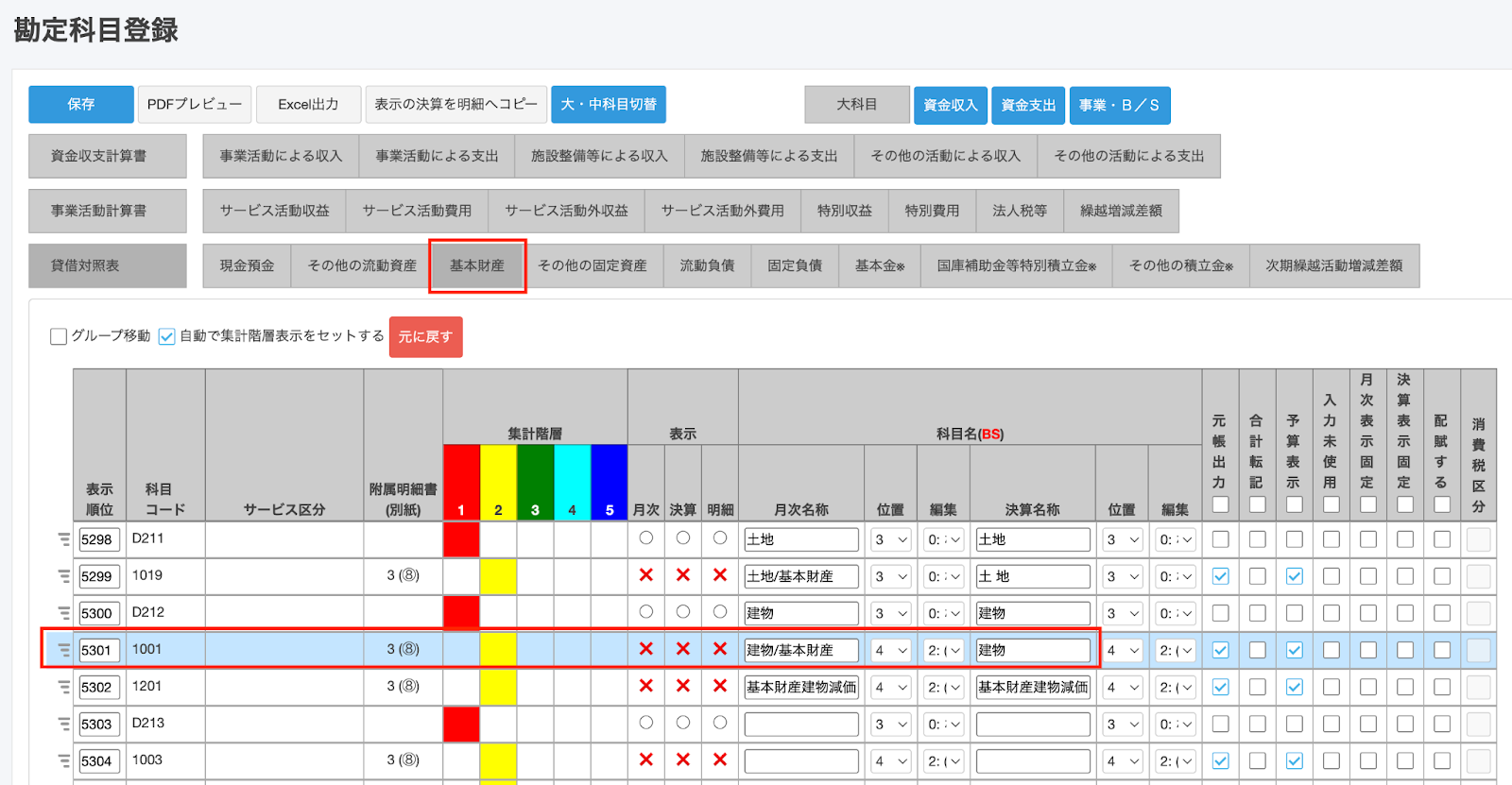Click the 保存 button
Screen dimensions: 1512x785
point(81,104)
